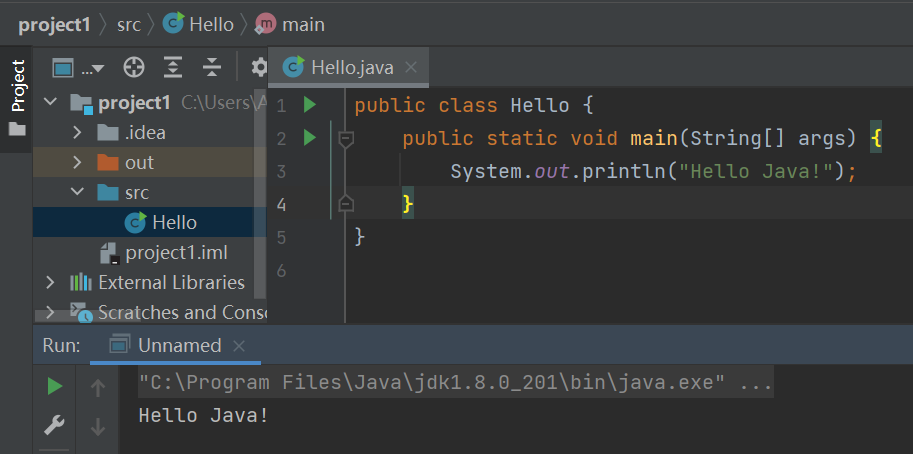Toggle code folding marker on line 2
913x454 pixels.
click(x=346, y=139)
